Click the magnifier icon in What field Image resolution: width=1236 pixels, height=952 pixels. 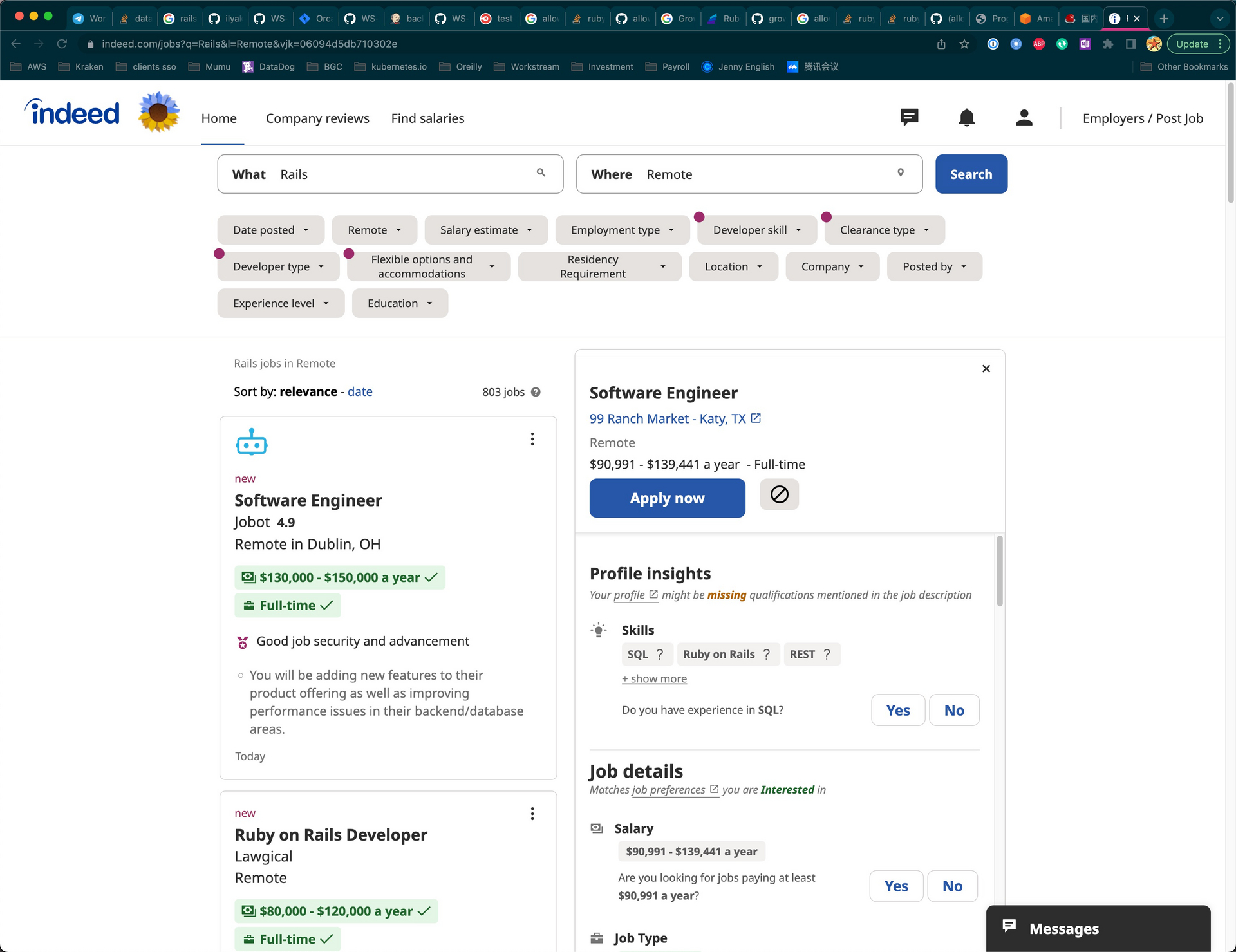coord(541,173)
